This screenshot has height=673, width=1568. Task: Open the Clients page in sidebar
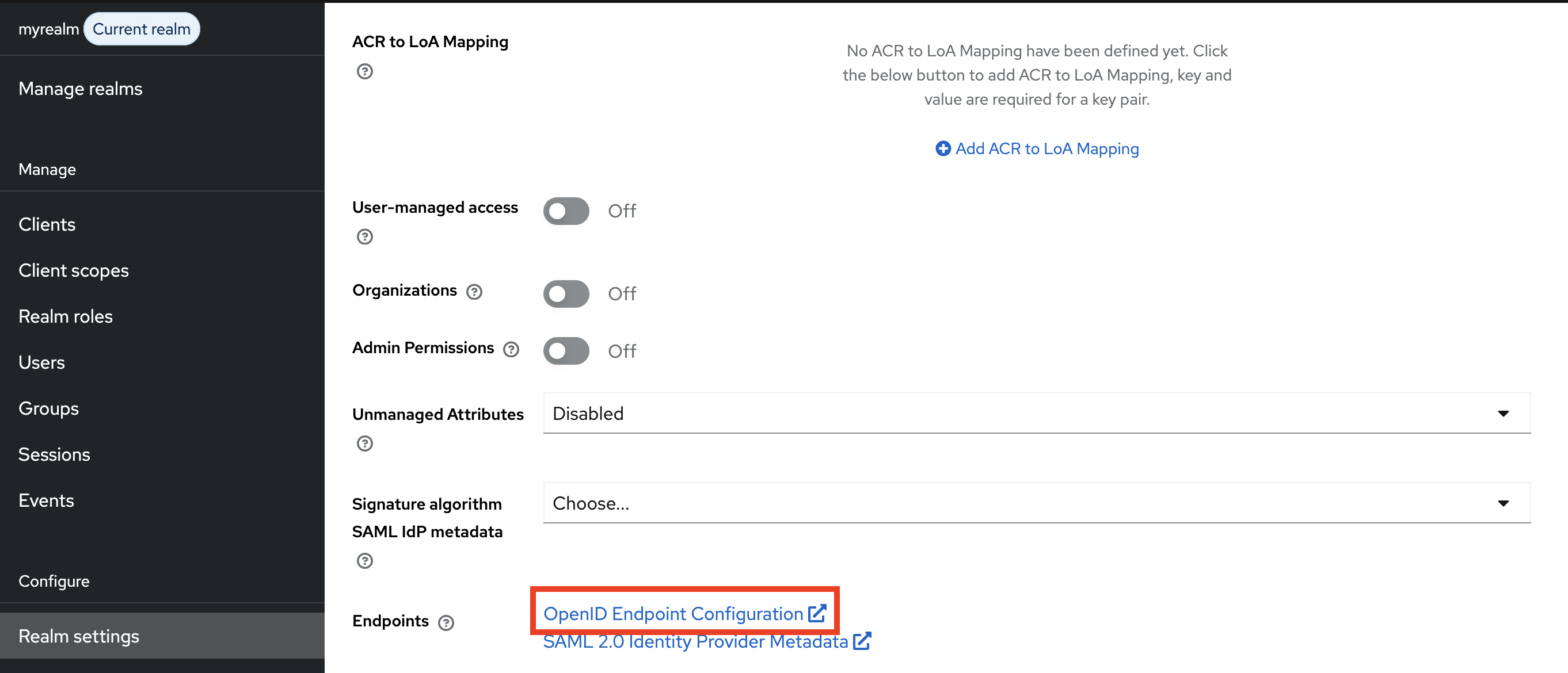tap(47, 224)
